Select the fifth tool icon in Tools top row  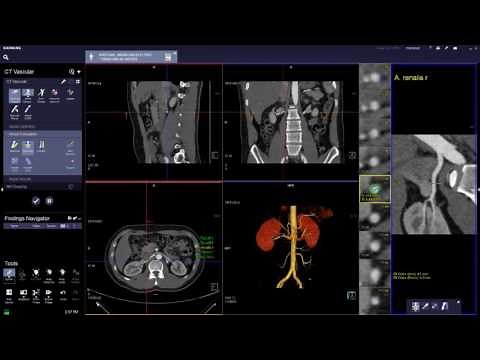[x=62, y=275]
